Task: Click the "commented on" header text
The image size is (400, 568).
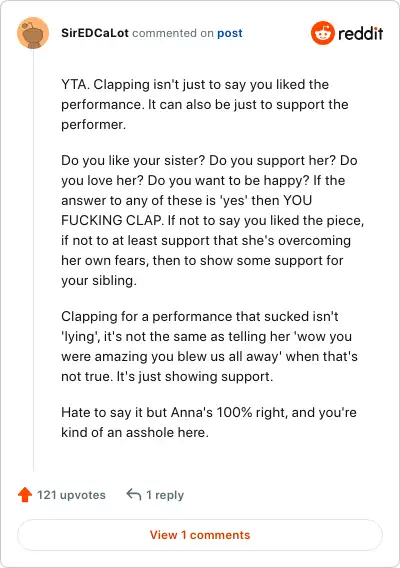Action: (173, 33)
